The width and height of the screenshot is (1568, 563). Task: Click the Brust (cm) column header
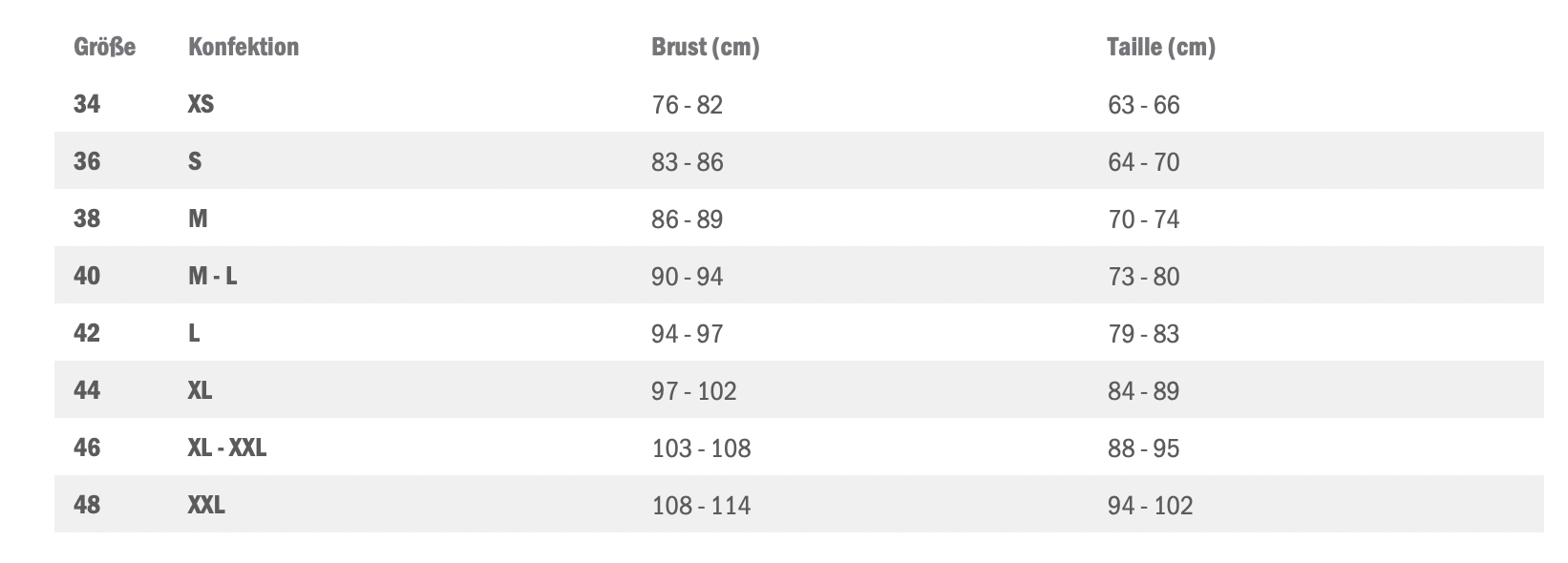pyautogui.click(x=705, y=47)
